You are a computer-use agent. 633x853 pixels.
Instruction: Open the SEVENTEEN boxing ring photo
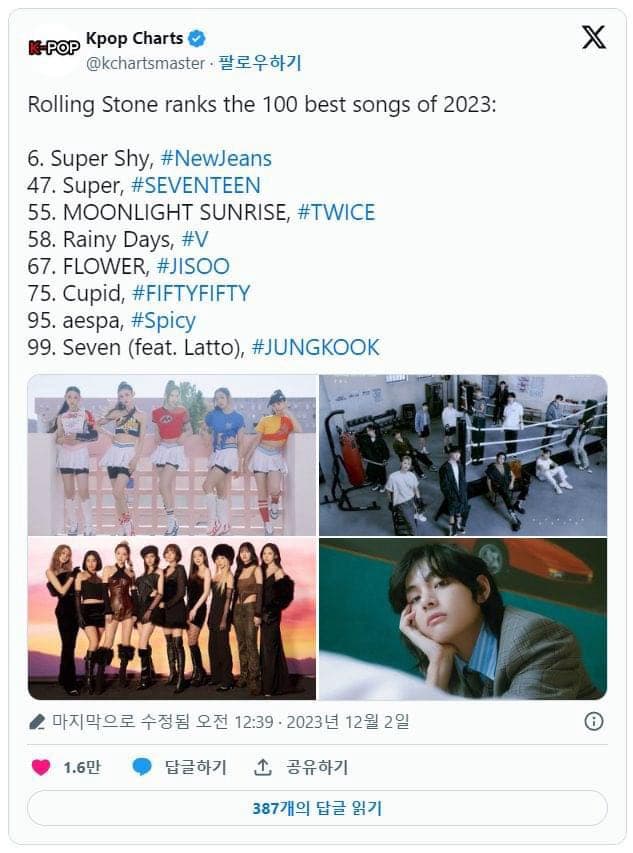462,455
